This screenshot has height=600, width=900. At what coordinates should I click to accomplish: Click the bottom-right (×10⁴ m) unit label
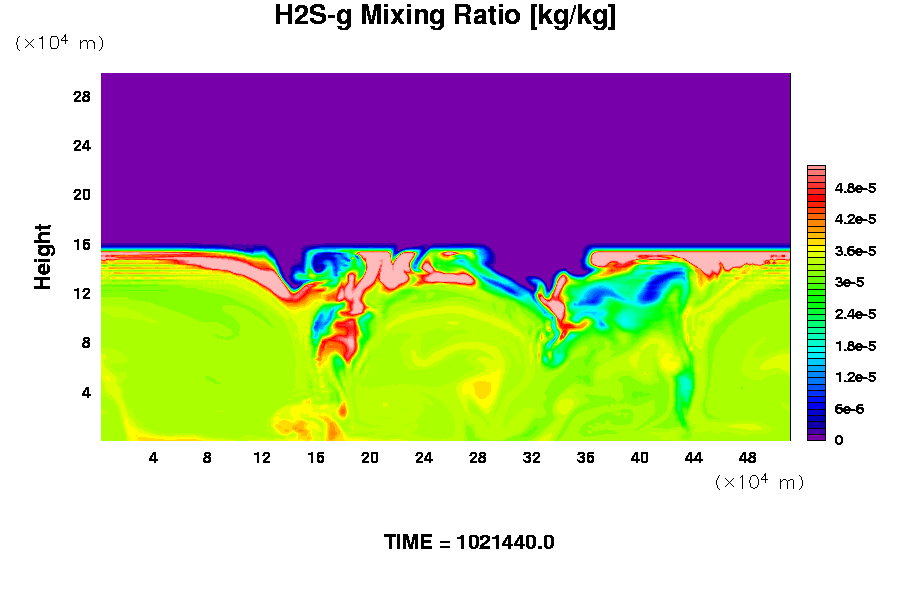coord(759,482)
